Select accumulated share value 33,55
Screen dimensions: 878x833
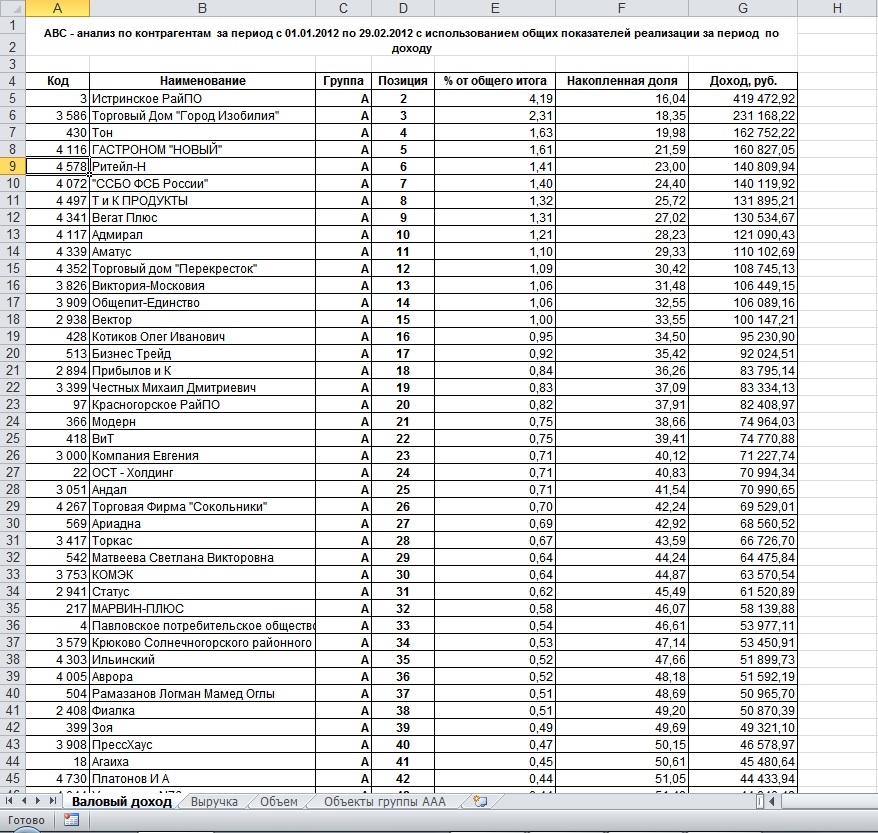[622, 319]
